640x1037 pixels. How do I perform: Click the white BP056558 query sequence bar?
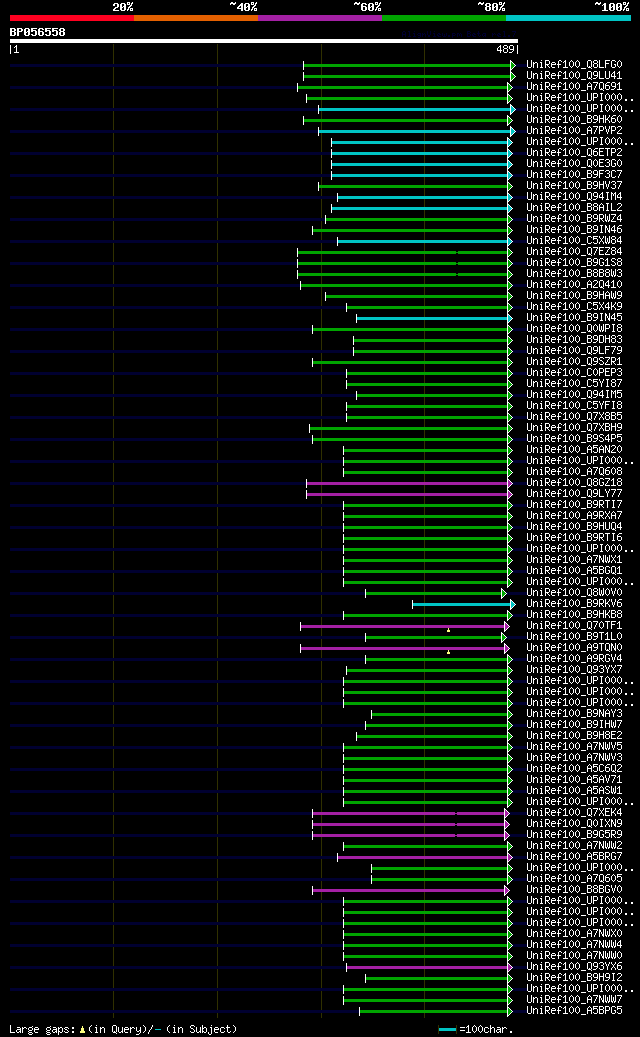tap(264, 41)
